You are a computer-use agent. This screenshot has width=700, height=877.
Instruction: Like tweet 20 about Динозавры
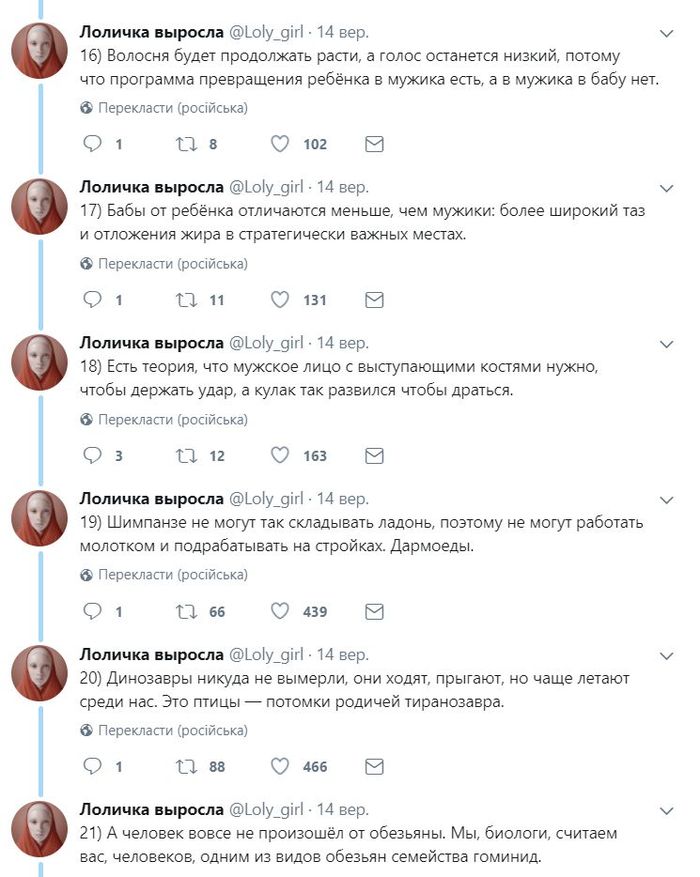coord(281,767)
